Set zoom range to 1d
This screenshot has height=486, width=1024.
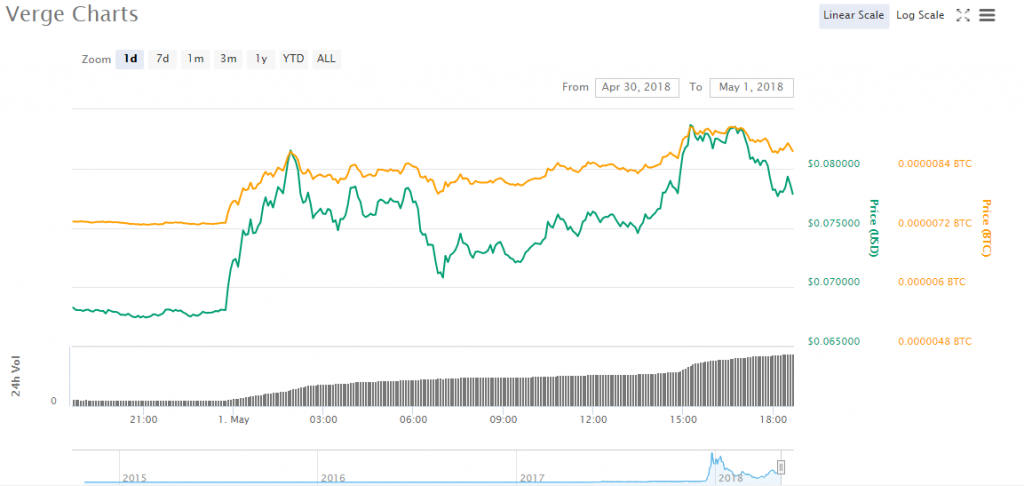[130, 59]
